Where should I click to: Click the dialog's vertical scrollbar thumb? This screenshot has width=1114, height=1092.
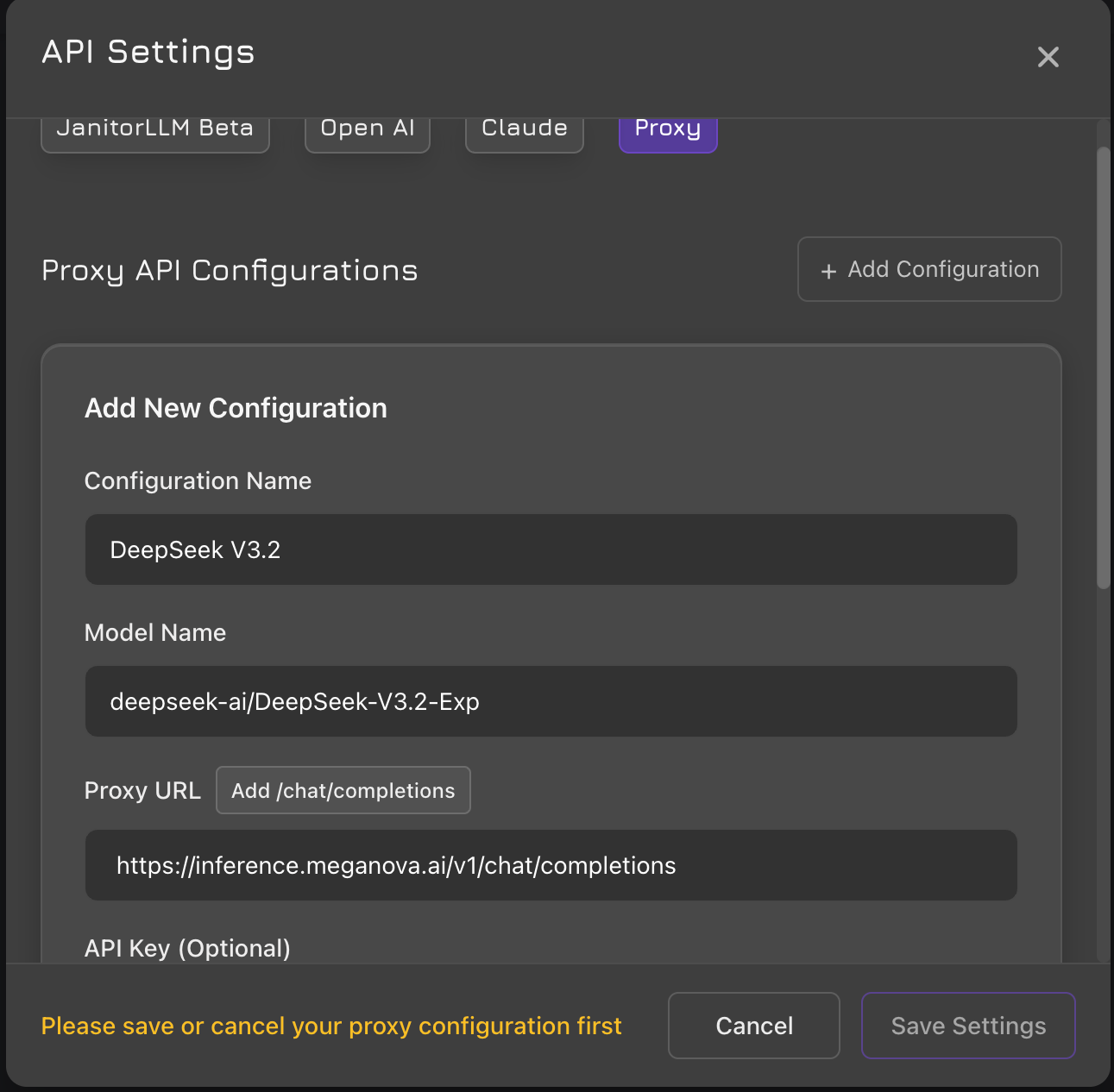pos(1103,368)
